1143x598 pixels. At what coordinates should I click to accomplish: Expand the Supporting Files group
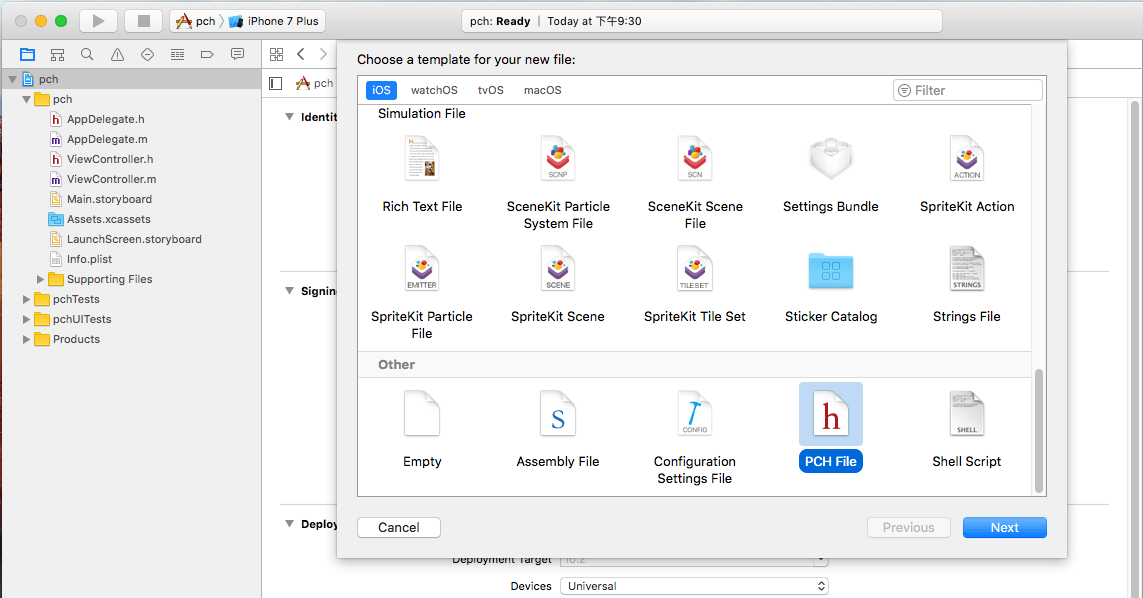(41, 279)
